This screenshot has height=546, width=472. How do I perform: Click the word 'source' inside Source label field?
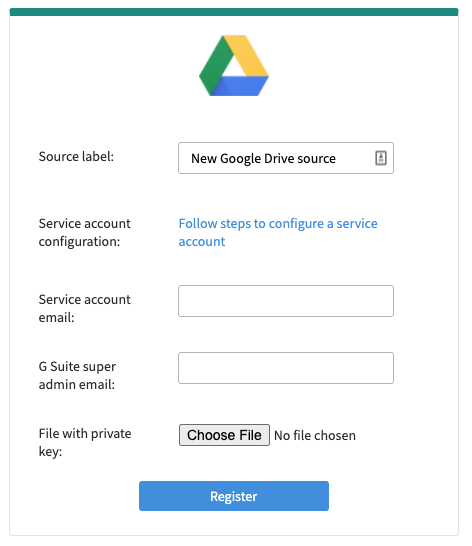[x=316, y=159]
